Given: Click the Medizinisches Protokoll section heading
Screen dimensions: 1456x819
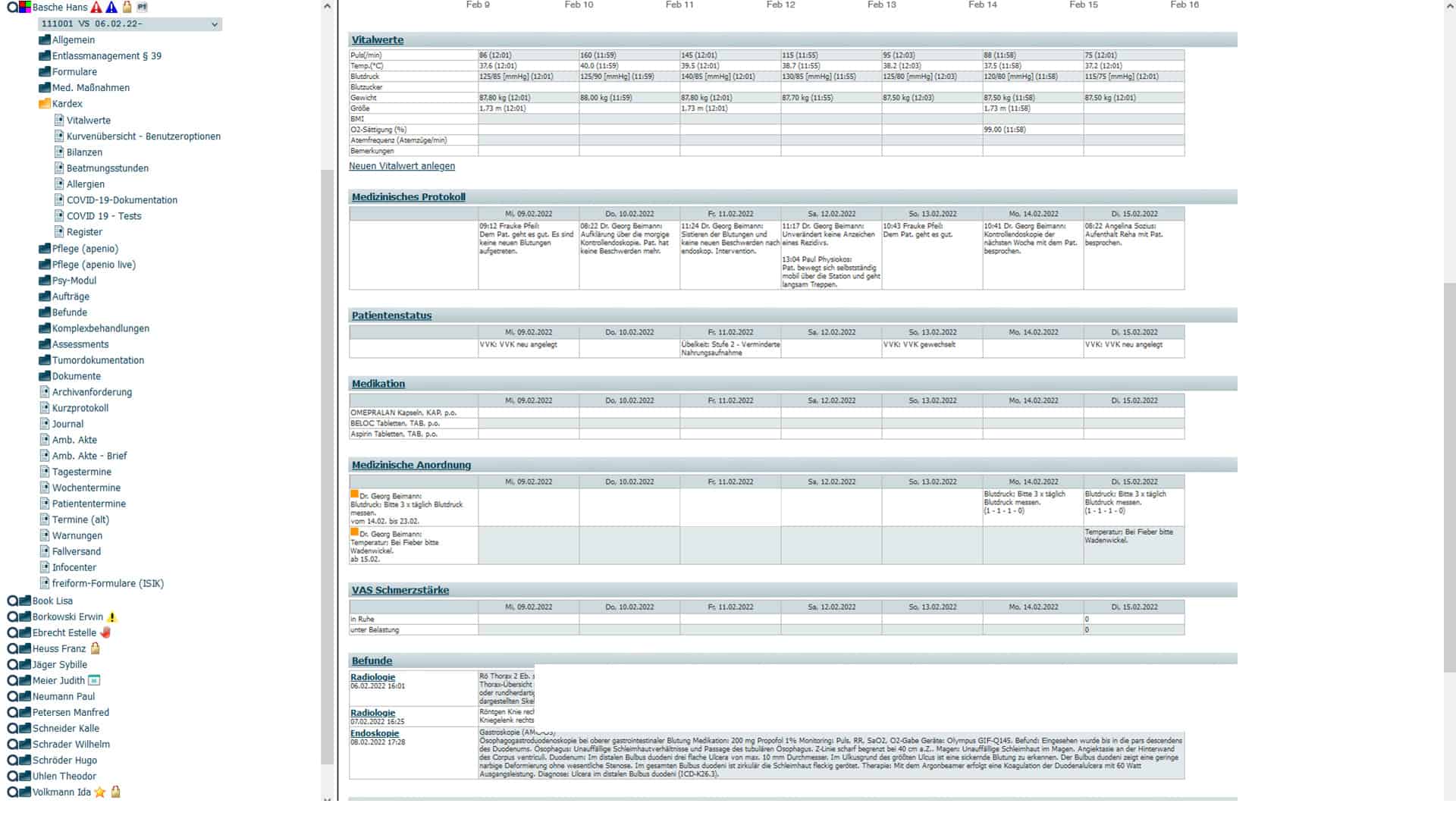Looking at the screenshot, I should point(408,197).
